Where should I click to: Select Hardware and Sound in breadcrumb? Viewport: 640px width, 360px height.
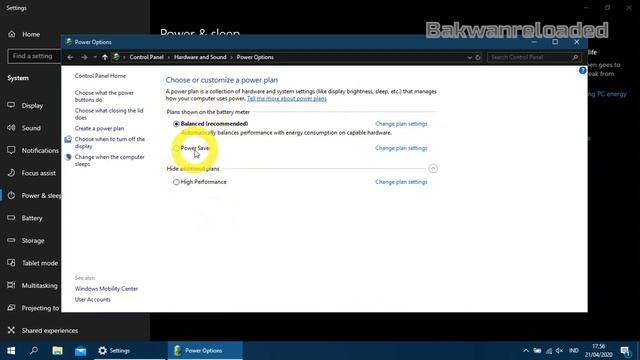[200, 57]
